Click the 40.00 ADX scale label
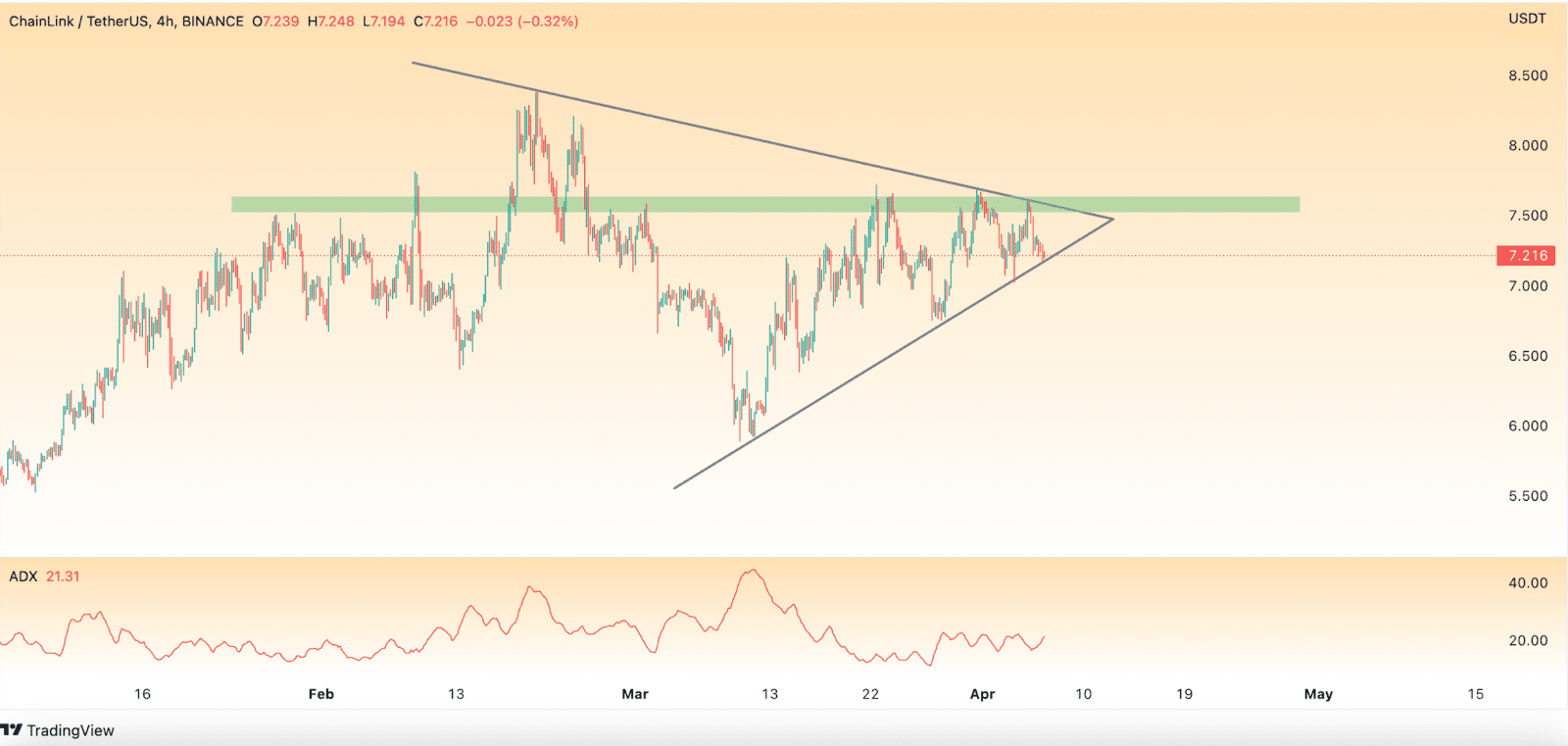The height and width of the screenshot is (746, 1568). pyautogui.click(x=1528, y=583)
